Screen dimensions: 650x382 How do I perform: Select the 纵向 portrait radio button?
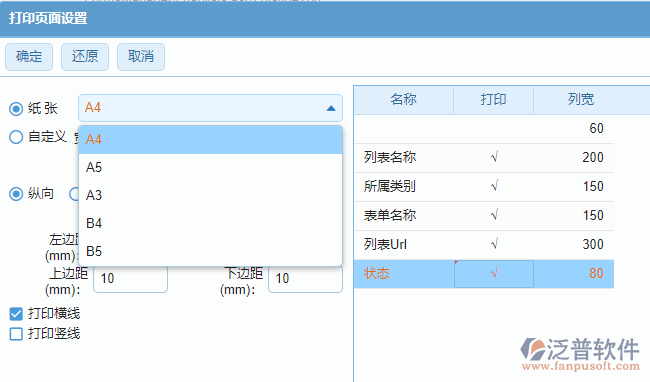16,194
